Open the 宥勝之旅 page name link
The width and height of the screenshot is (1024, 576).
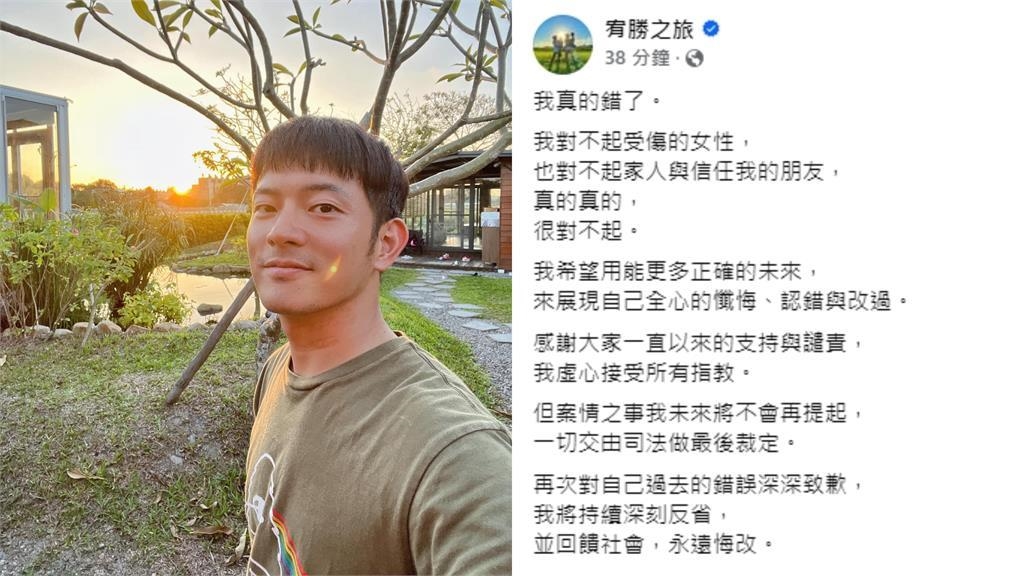649,29
